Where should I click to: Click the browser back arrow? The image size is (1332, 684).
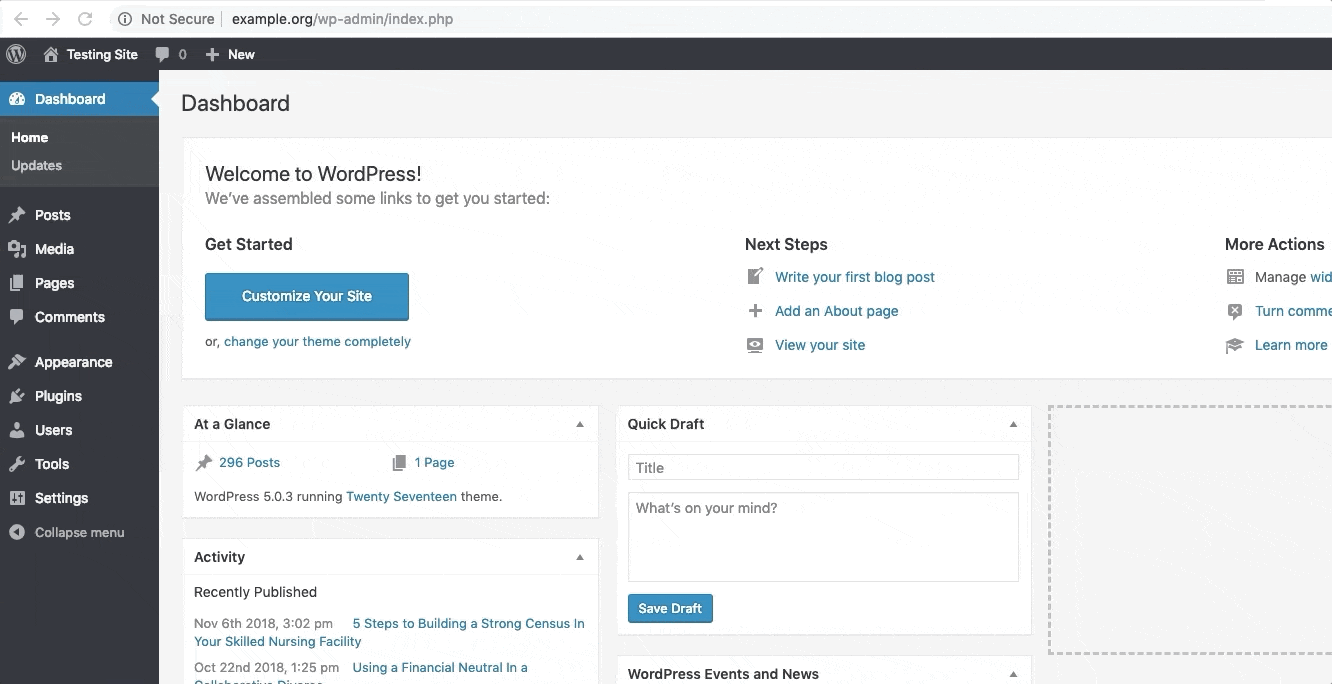(21, 19)
